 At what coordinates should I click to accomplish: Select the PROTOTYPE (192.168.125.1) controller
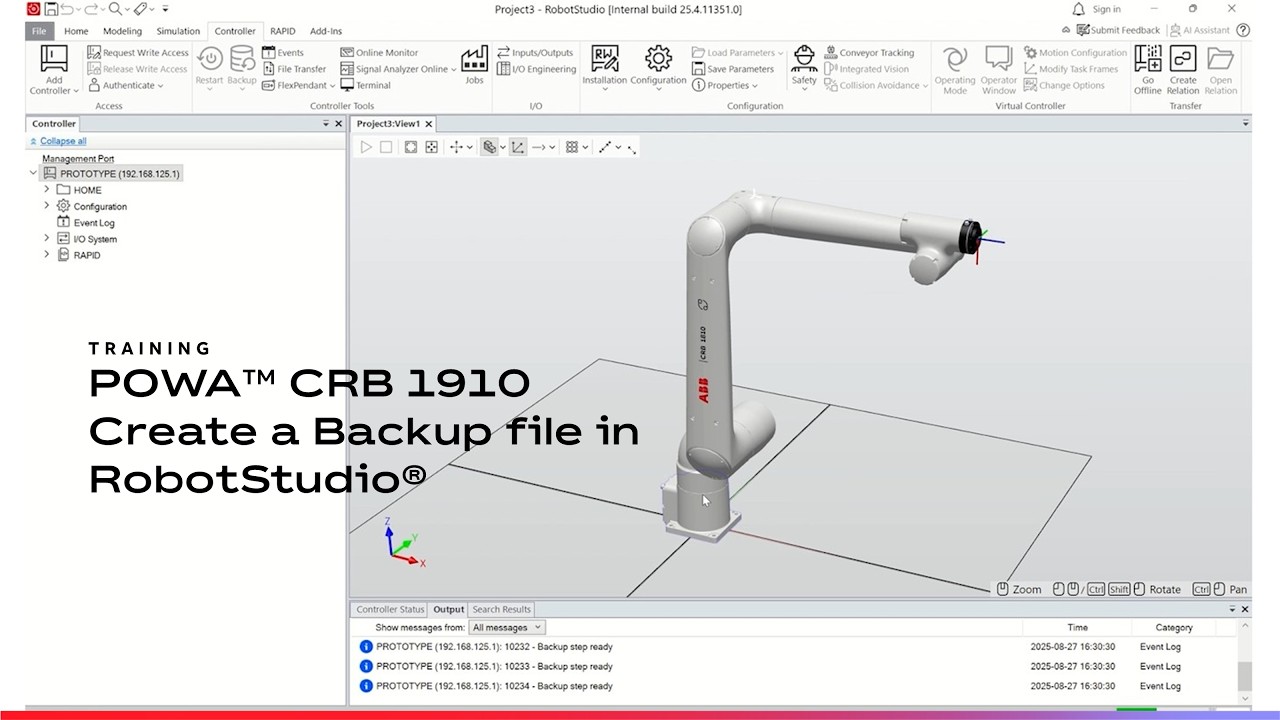click(x=111, y=173)
